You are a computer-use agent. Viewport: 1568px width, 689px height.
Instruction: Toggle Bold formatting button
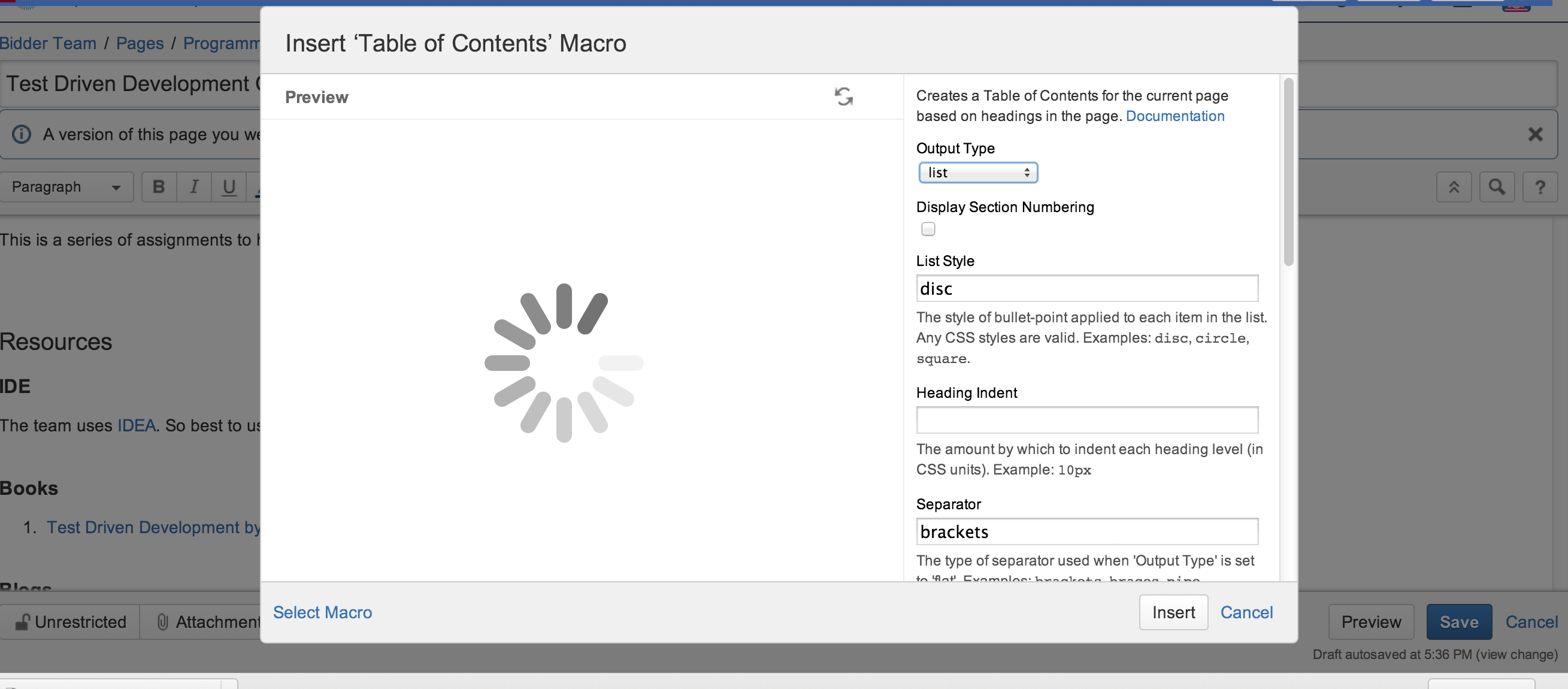coord(159,187)
